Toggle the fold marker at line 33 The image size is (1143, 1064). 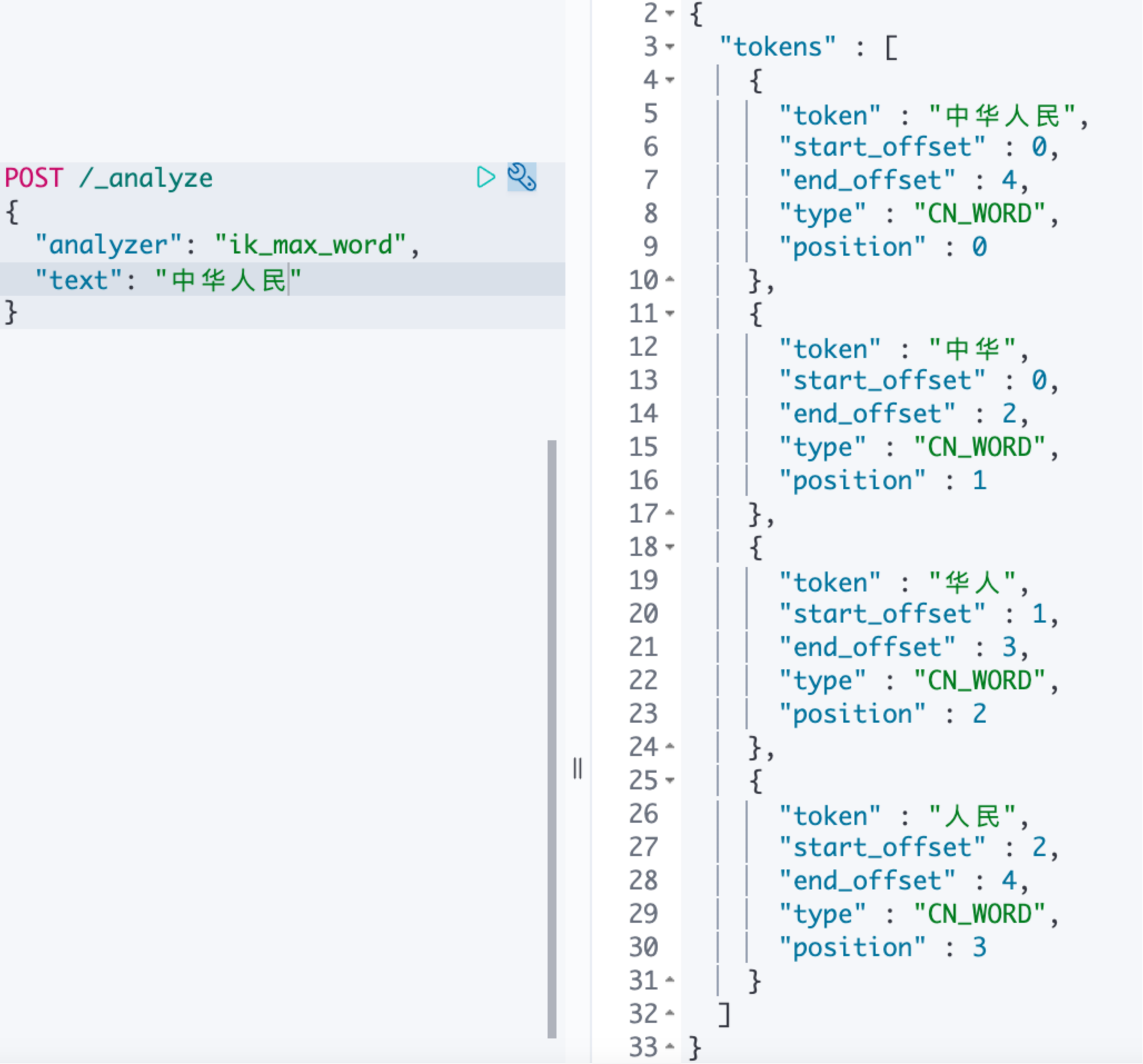pos(670,1047)
